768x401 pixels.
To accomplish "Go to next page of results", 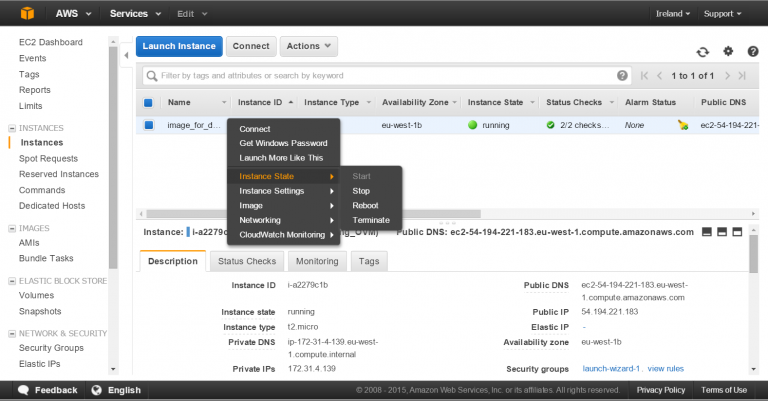I will click(x=727, y=75).
